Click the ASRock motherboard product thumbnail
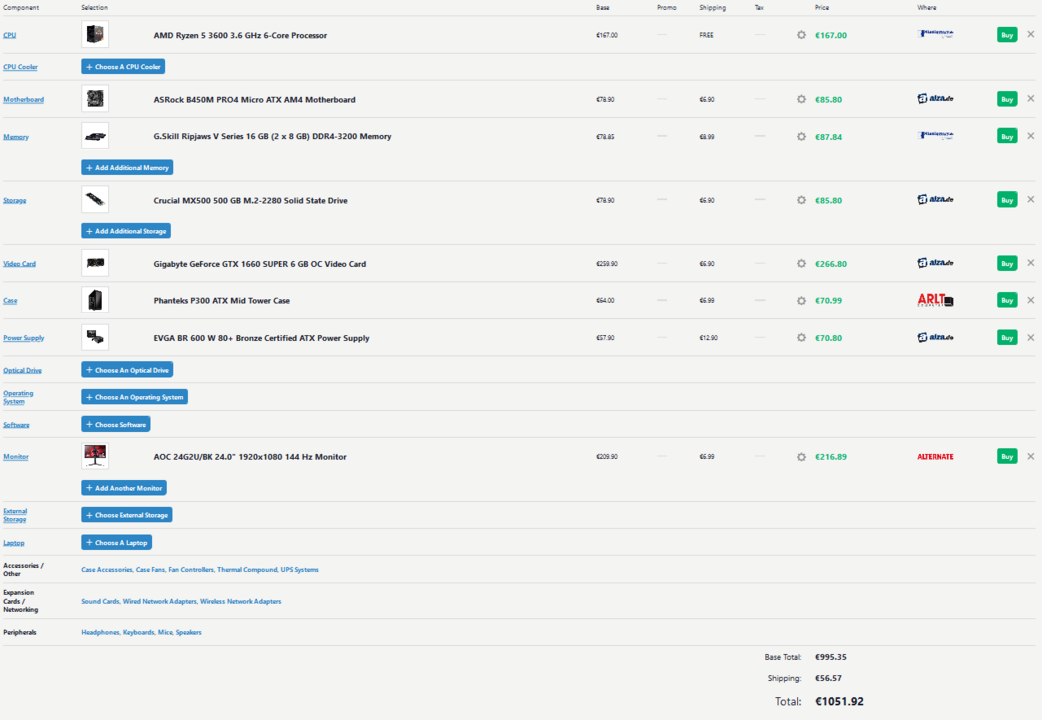Screen dimensions: 1042x720 pyautogui.click(x=95, y=98)
